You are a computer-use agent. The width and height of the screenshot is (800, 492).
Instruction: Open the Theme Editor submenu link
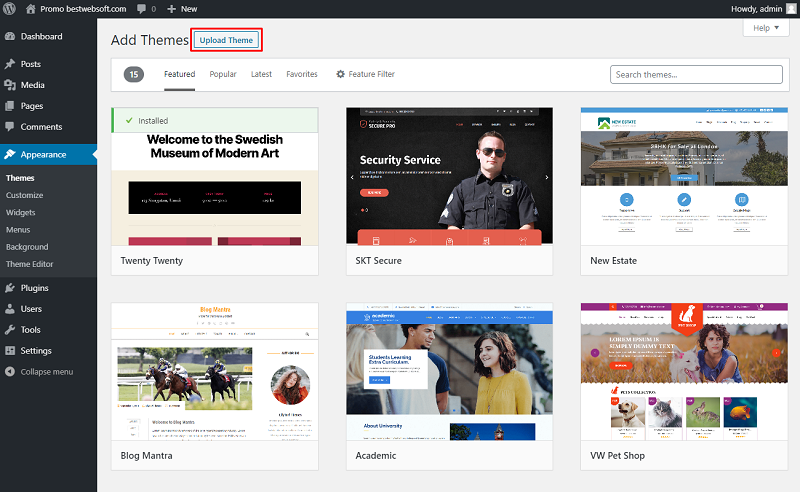pyautogui.click(x=30, y=264)
